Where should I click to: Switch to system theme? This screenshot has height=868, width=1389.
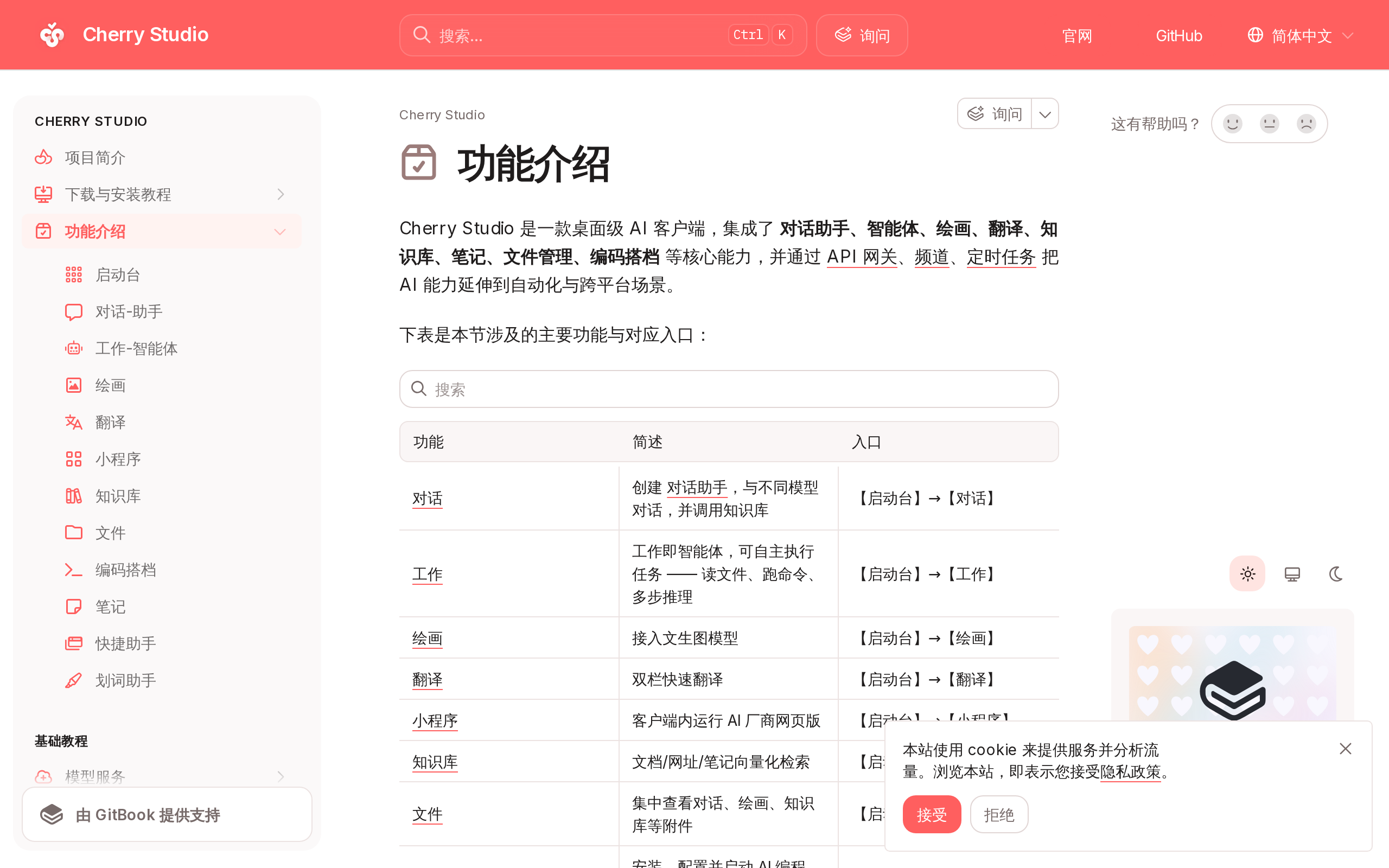(x=1292, y=573)
